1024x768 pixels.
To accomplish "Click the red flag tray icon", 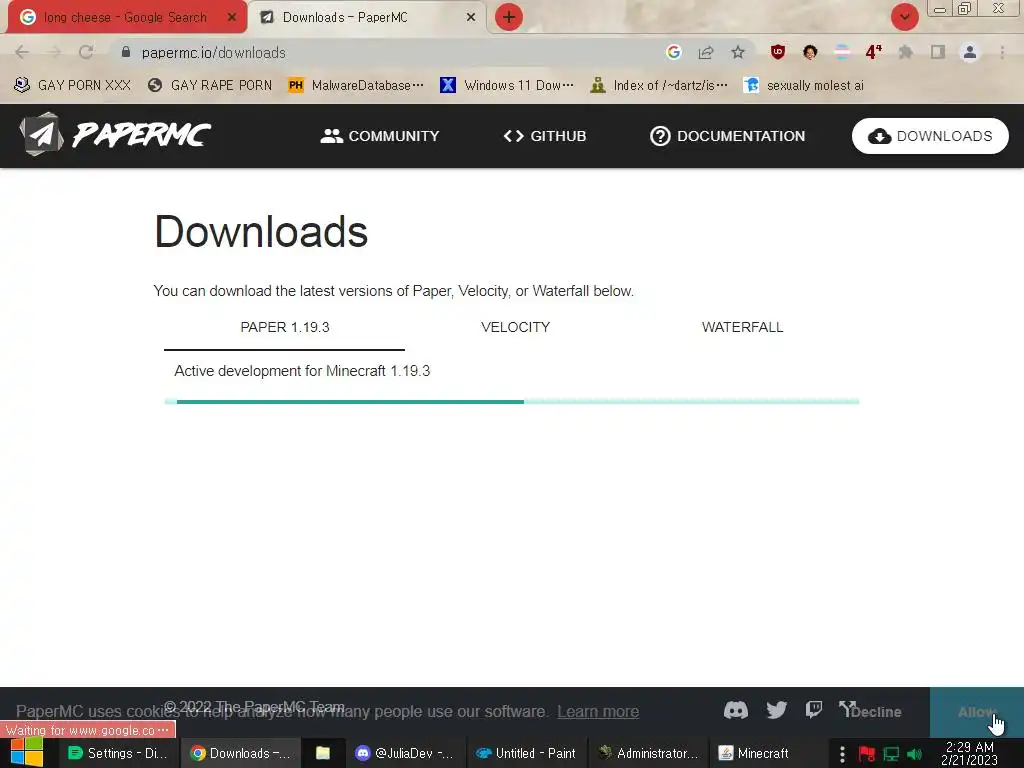I will (867, 754).
